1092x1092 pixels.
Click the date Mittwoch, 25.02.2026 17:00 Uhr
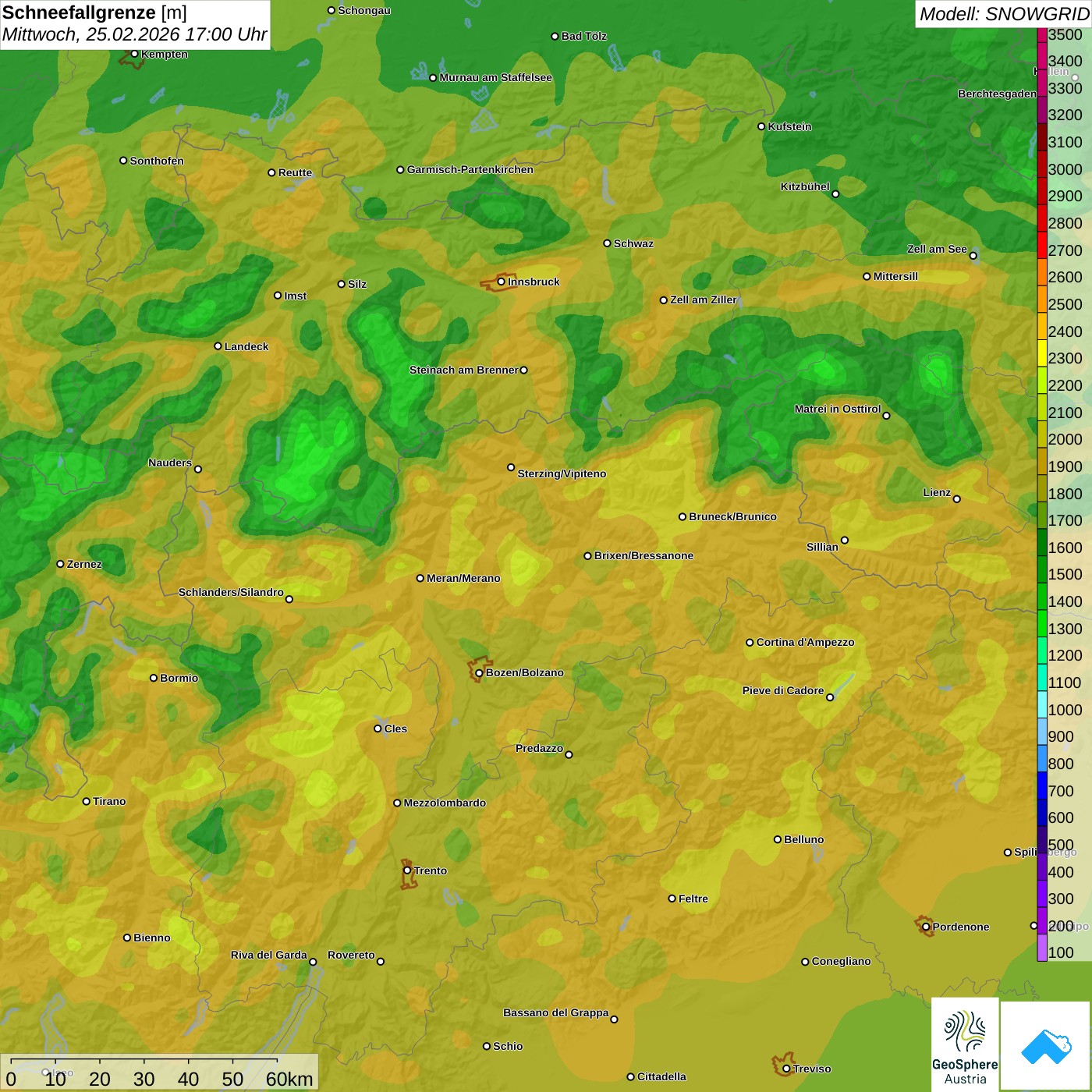pyautogui.click(x=134, y=35)
